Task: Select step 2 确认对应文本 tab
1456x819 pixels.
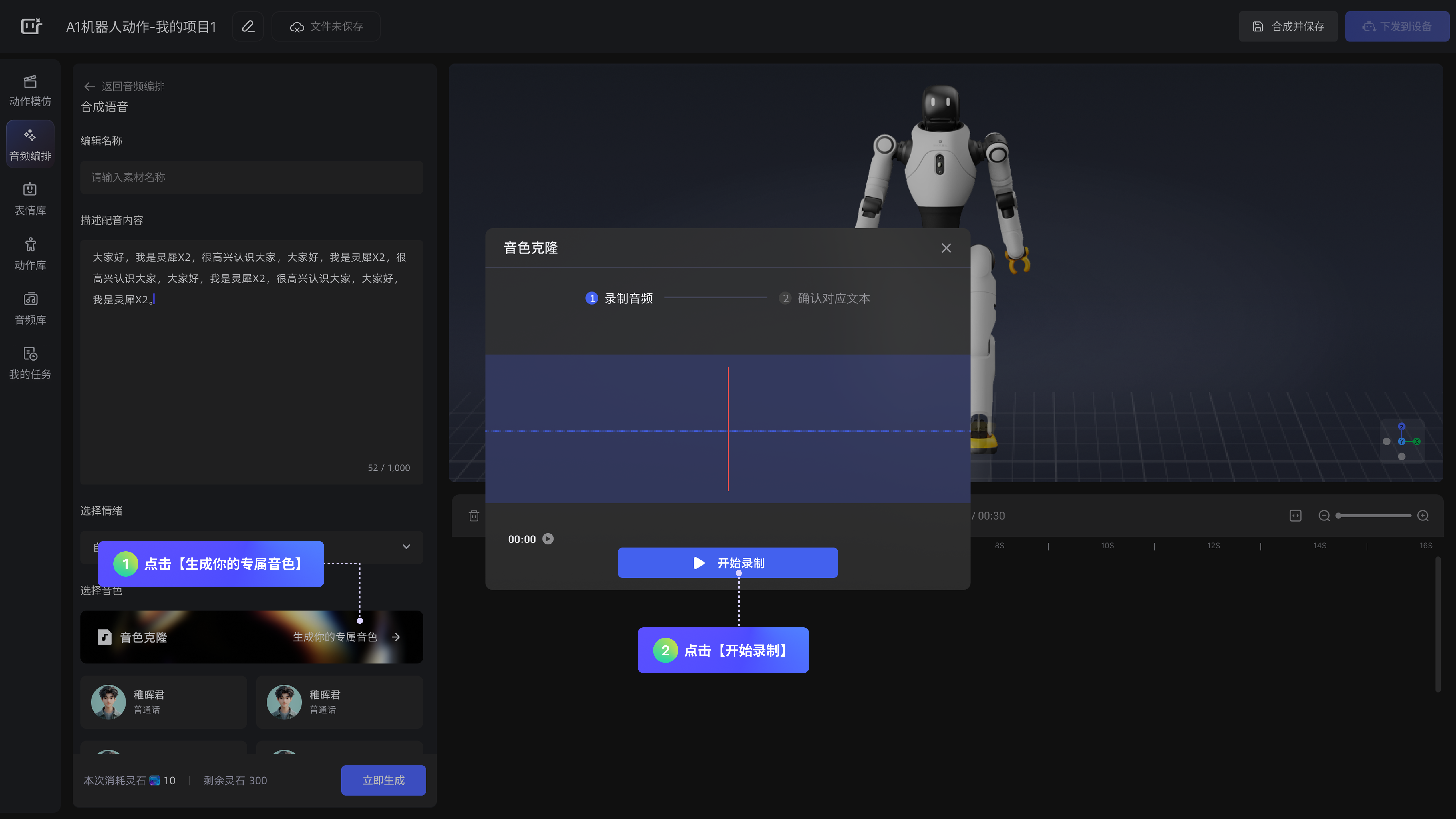Action: 825,298
